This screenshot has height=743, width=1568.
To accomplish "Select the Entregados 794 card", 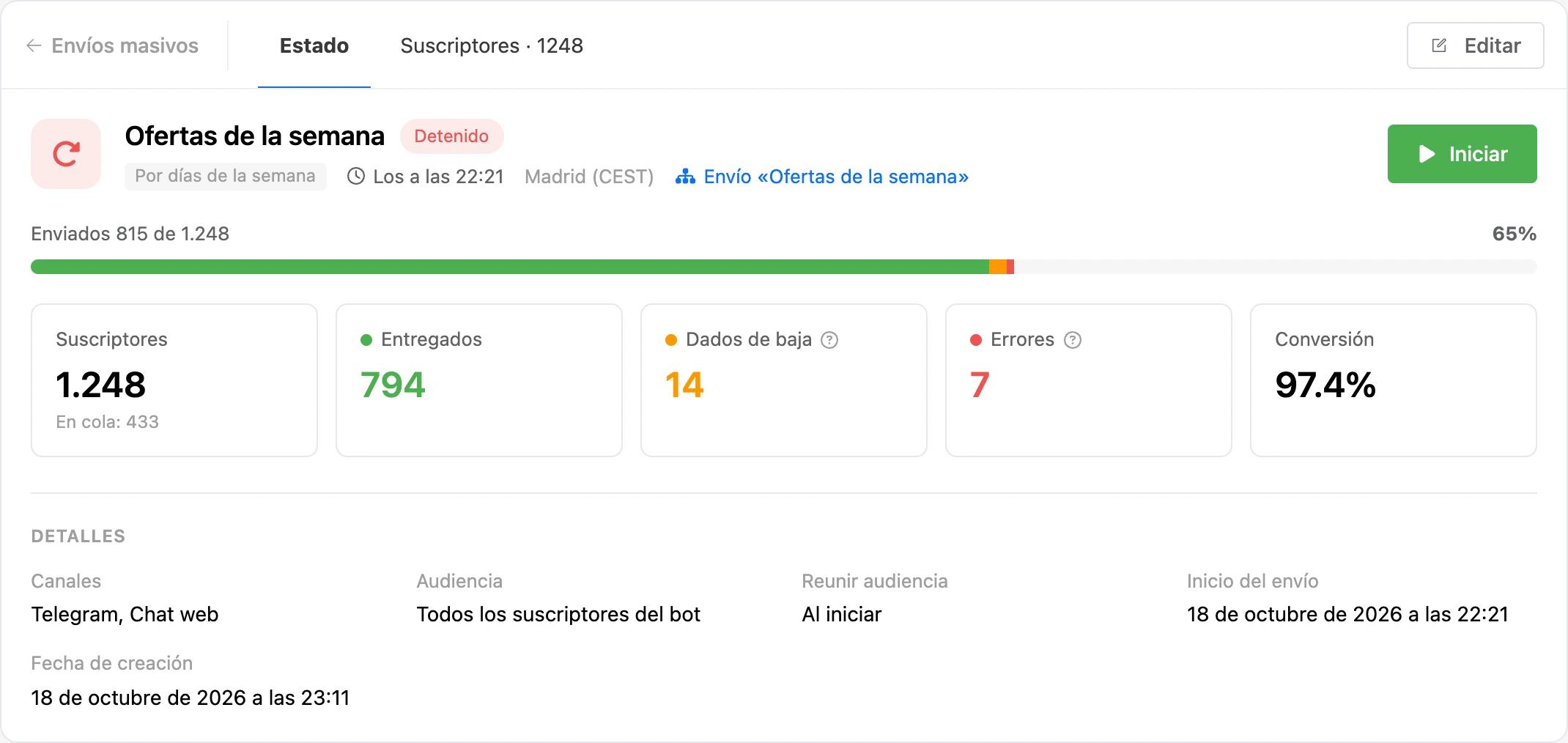I will point(479,380).
